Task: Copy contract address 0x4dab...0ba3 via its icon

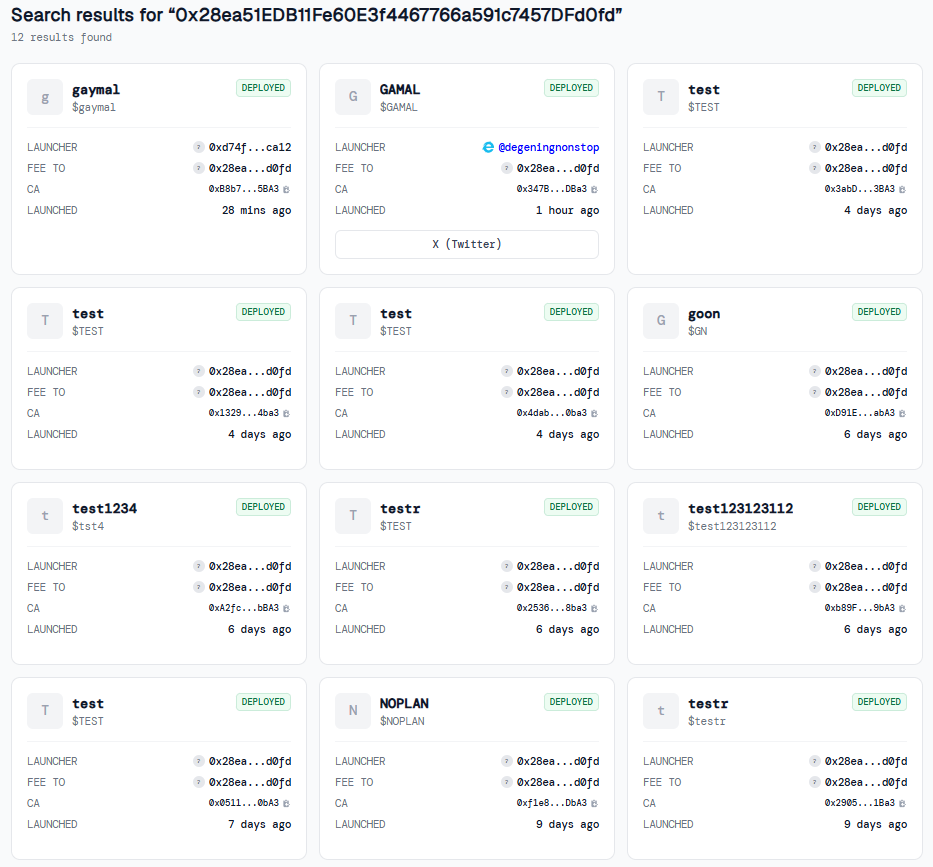Action: point(594,413)
